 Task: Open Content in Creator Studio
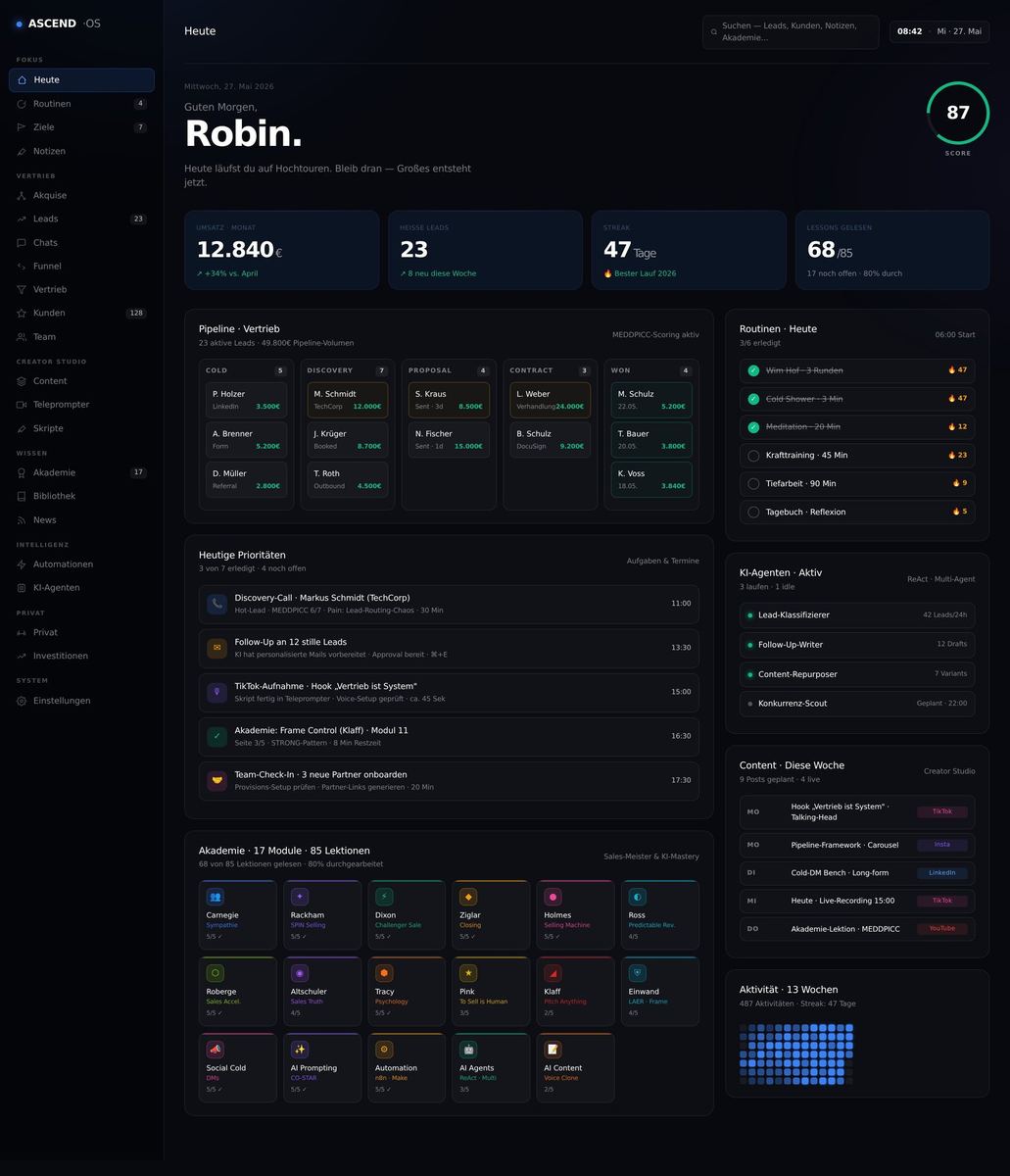coord(81,381)
